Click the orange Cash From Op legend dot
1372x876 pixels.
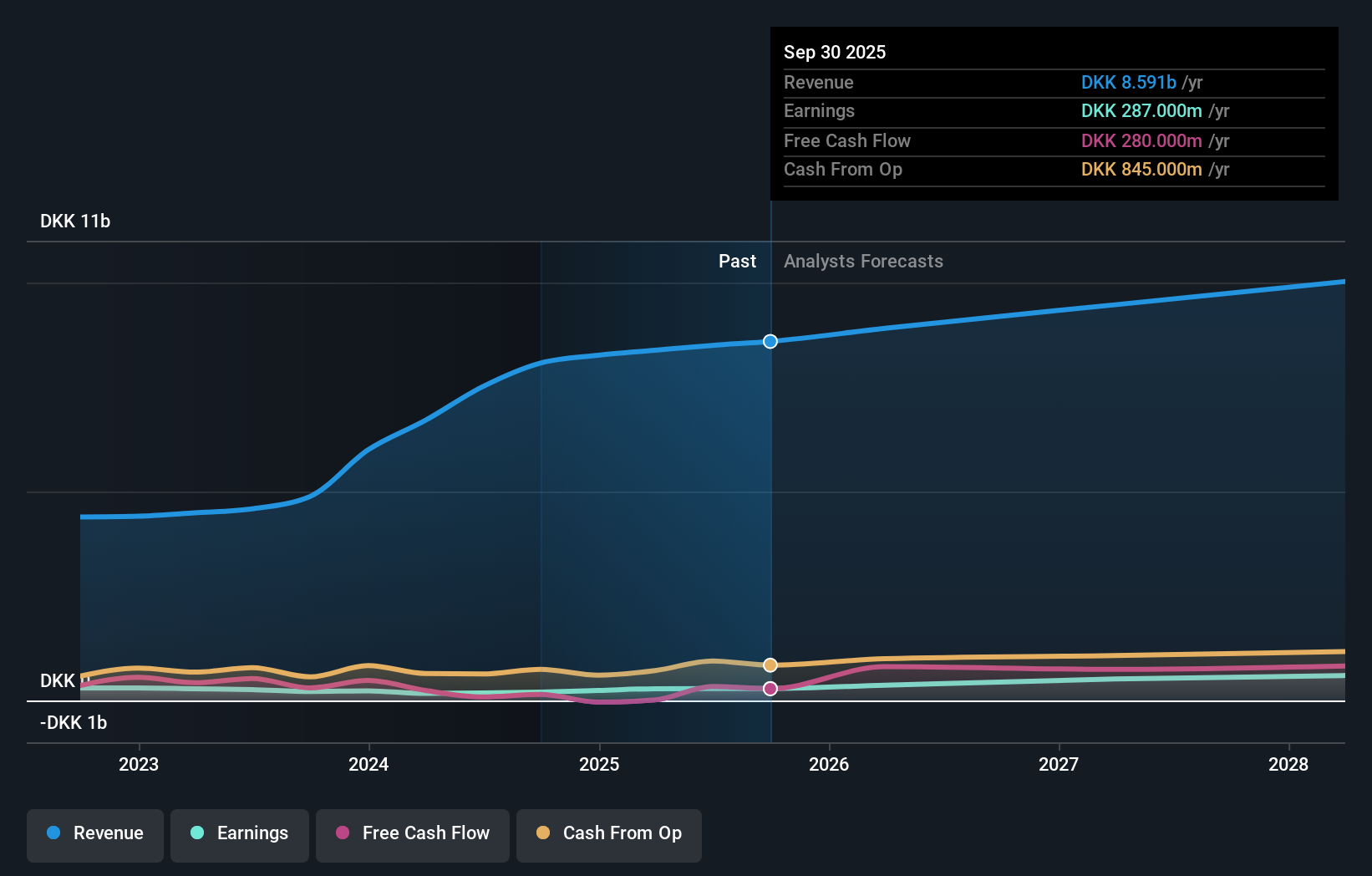point(542,833)
